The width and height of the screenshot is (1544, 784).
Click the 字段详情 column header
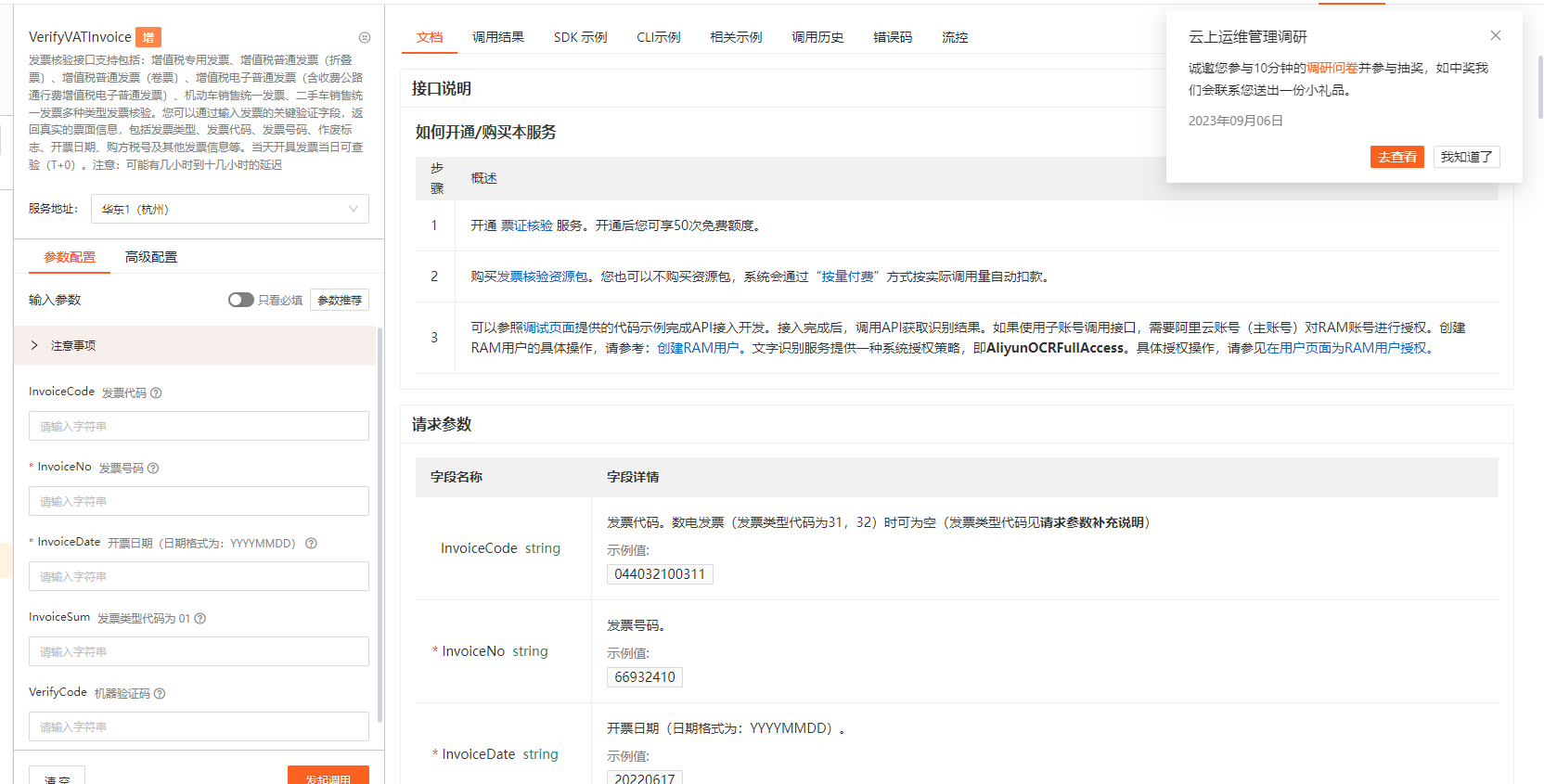coord(633,477)
